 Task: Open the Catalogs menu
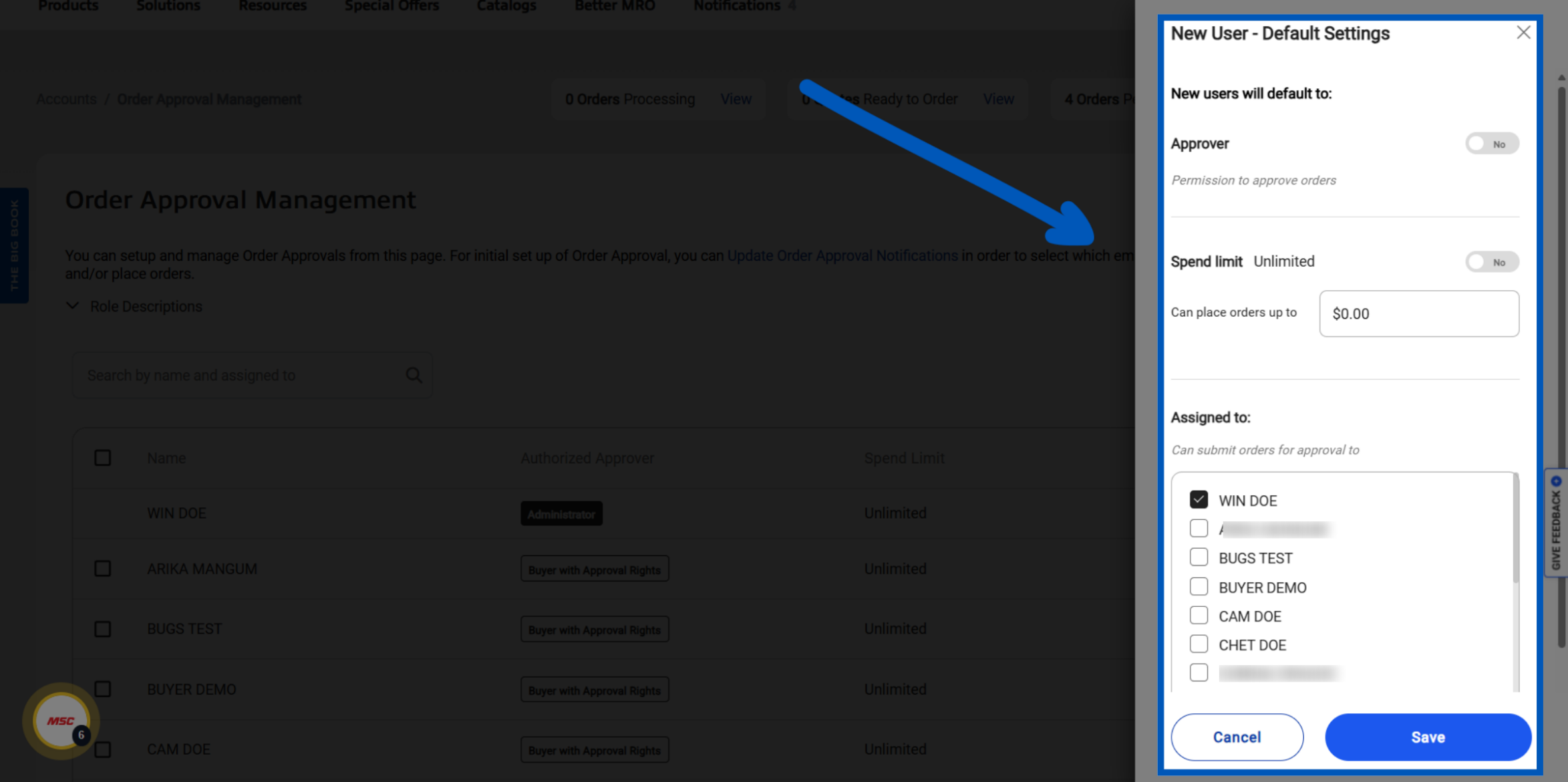click(x=506, y=6)
